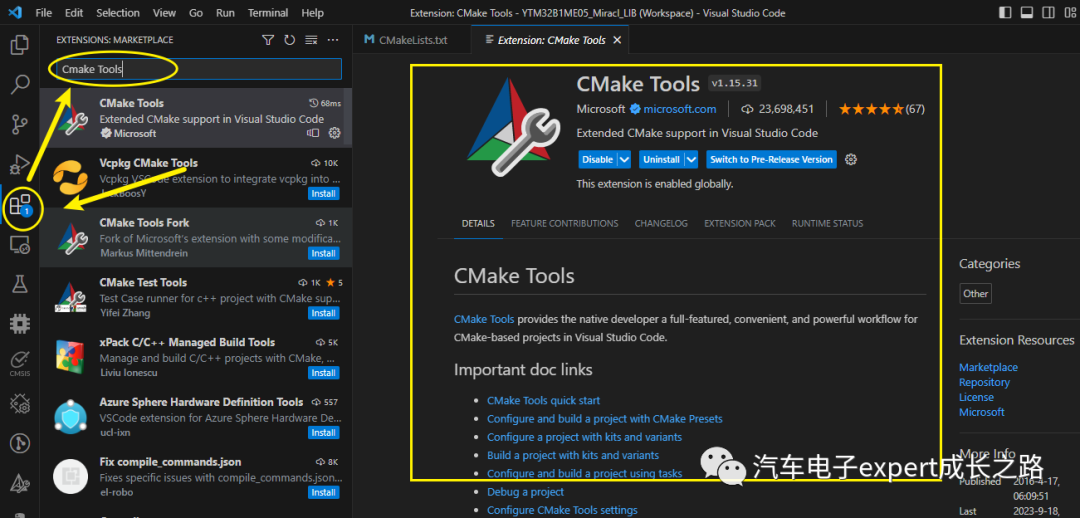The image size is (1080, 518).
Task: Open the Testing flask icon
Action: [20, 283]
